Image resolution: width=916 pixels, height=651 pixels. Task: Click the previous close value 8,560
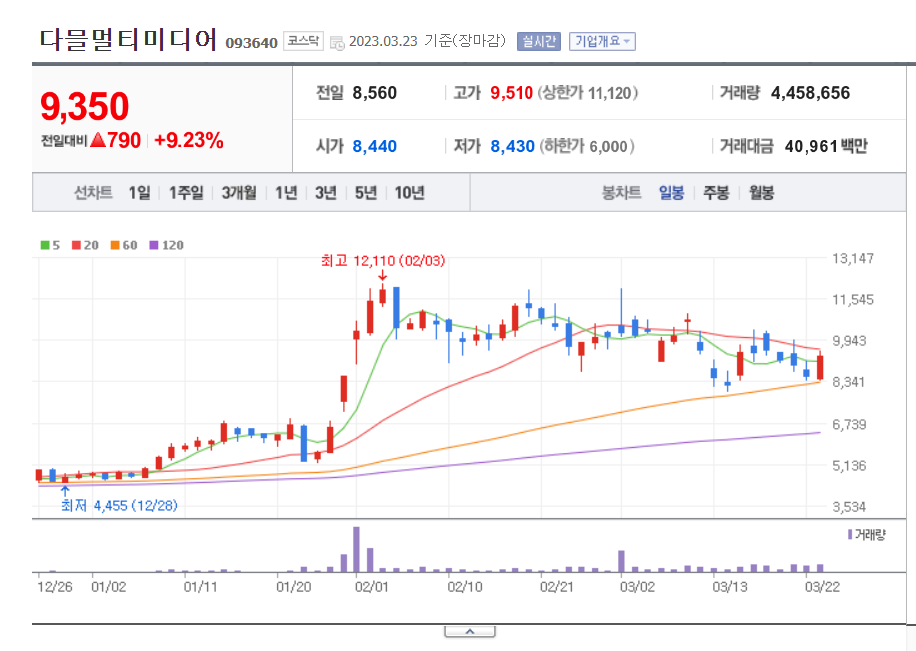click(374, 93)
